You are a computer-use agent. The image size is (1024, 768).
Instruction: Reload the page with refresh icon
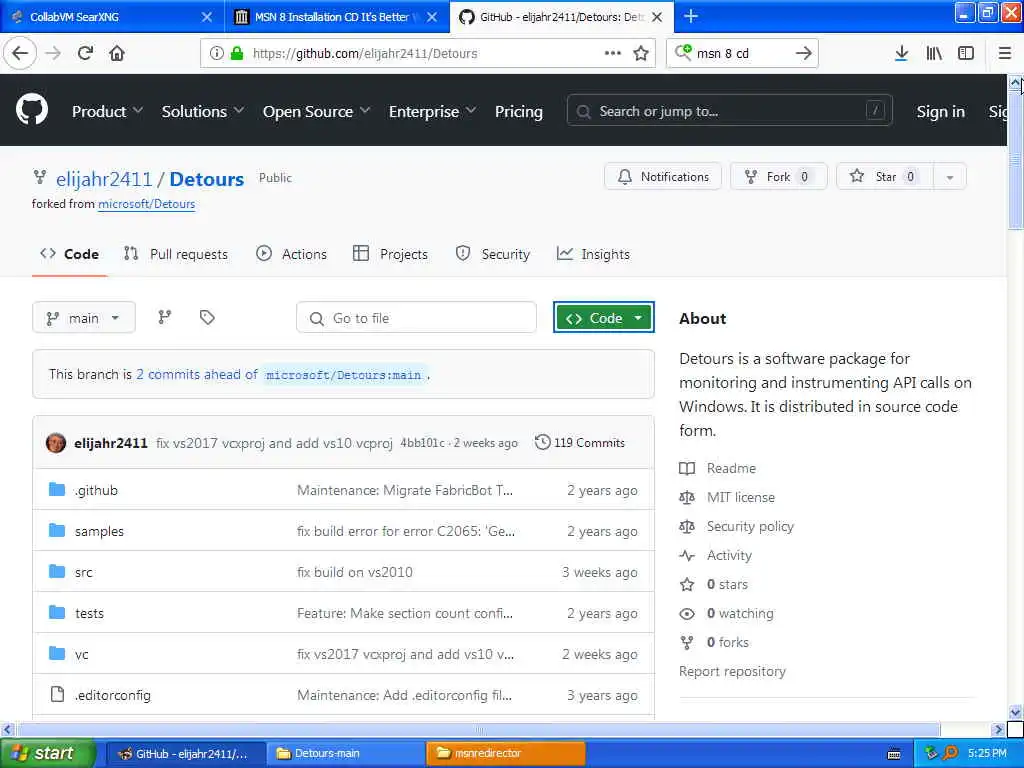pyautogui.click(x=85, y=53)
